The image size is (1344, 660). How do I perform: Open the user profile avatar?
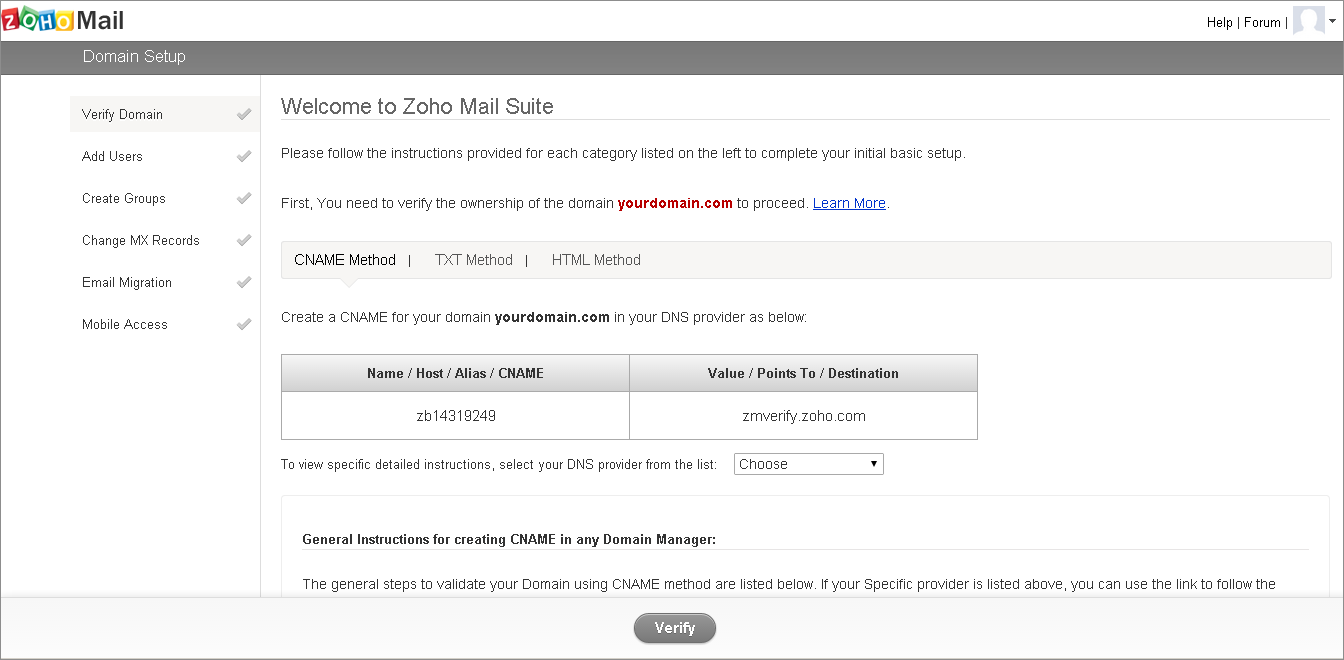1310,20
